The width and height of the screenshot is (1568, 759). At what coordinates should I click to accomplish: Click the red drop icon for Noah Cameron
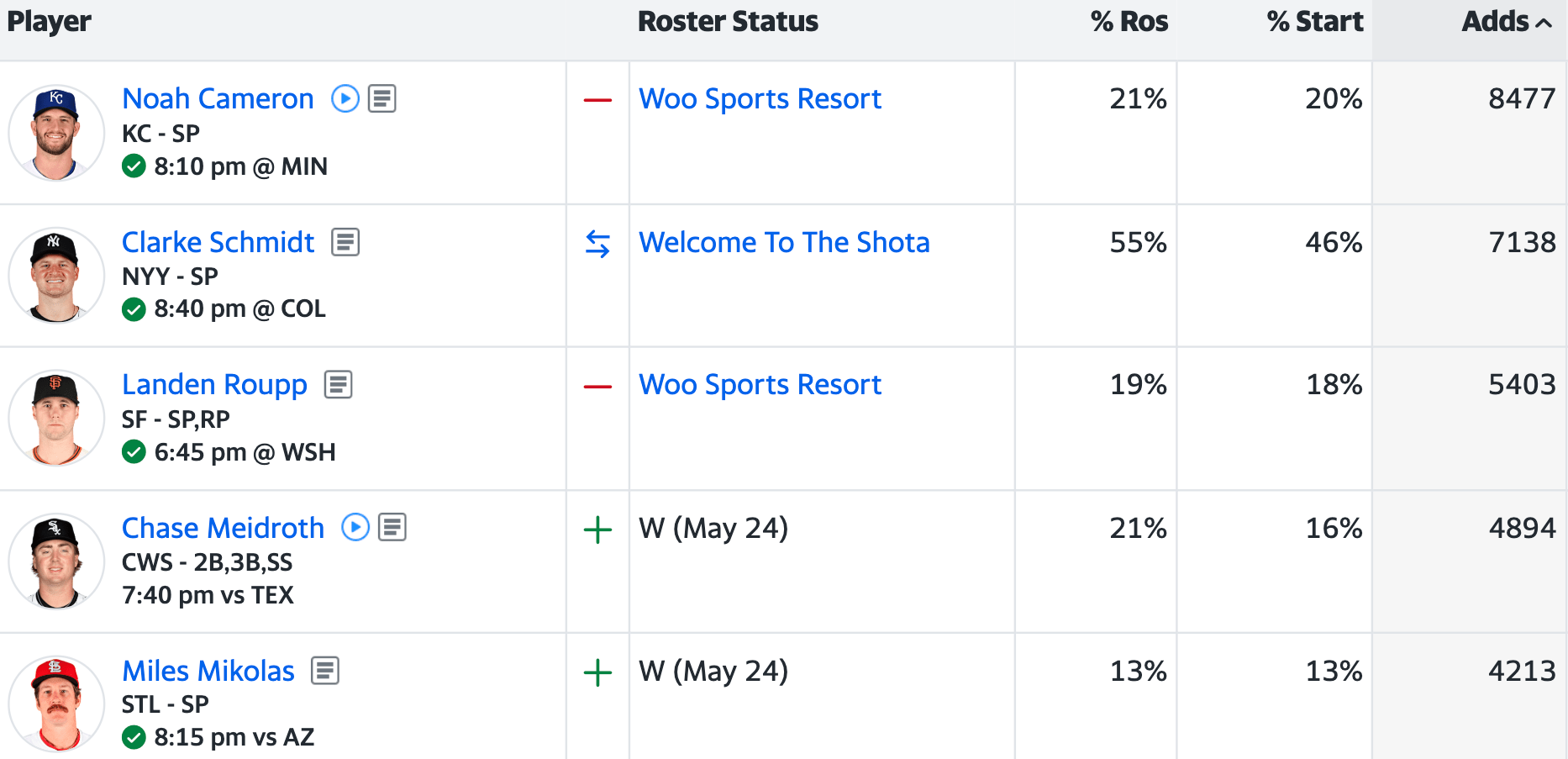[597, 101]
